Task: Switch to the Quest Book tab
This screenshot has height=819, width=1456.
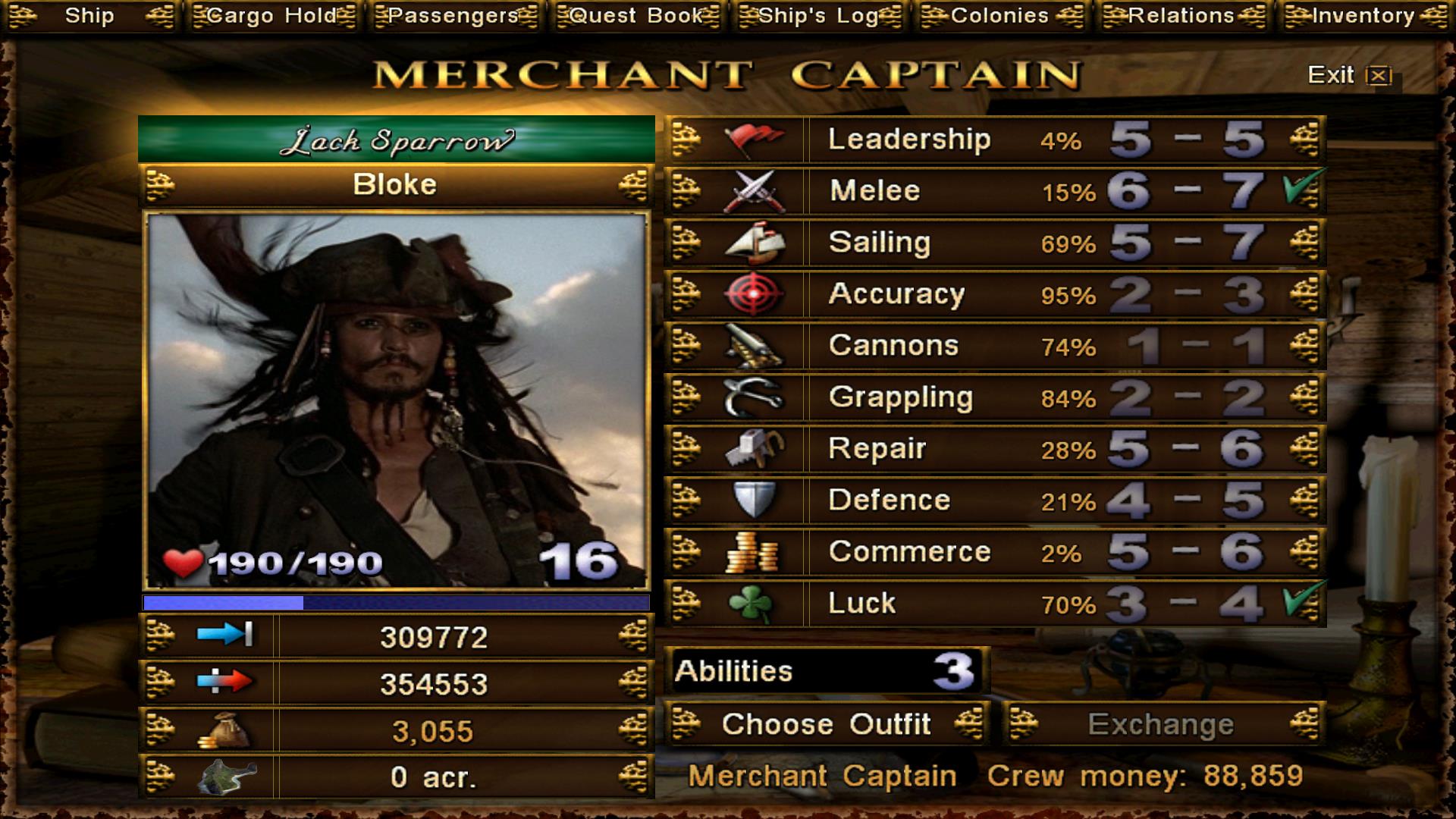Action: tap(637, 16)
